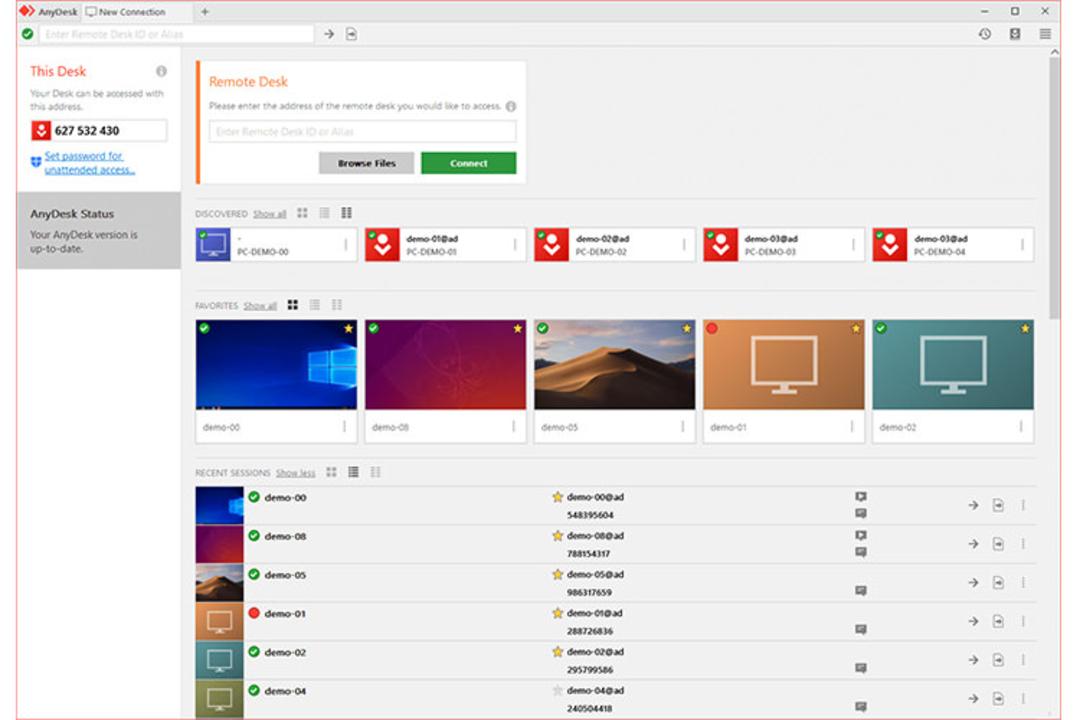The image size is (1080, 720).
Task: Switch Discovered section to small tile view
Action: [x=346, y=213]
